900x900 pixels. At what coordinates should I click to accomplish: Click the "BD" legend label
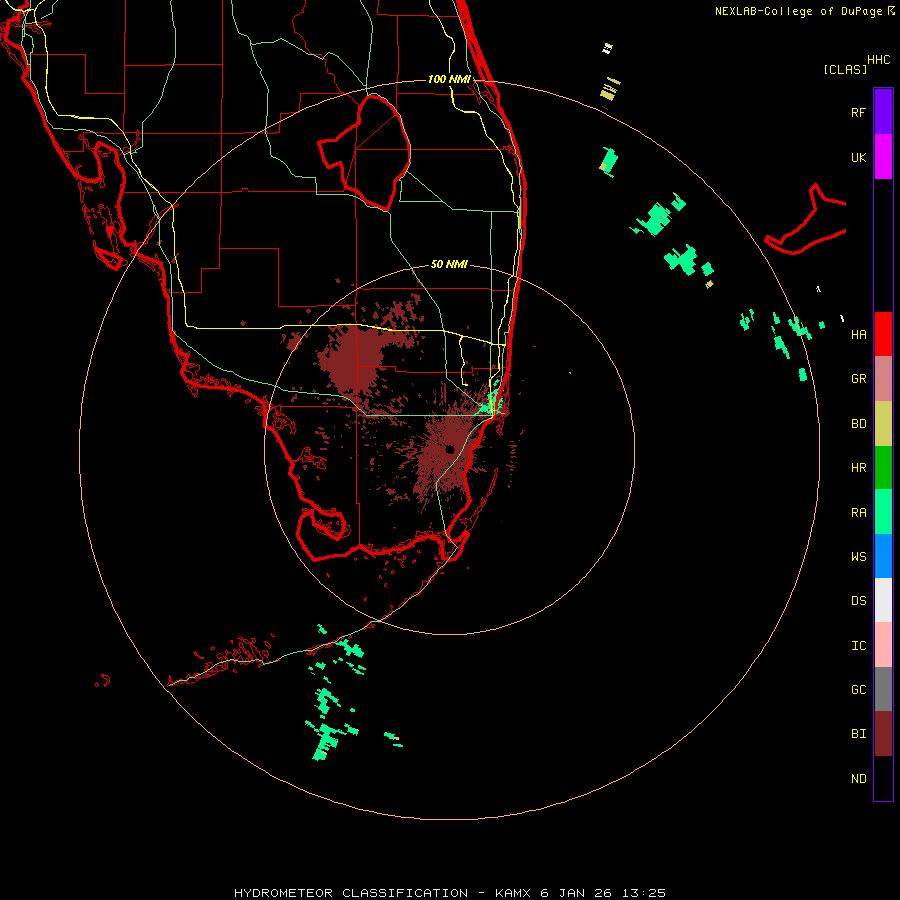pos(858,424)
